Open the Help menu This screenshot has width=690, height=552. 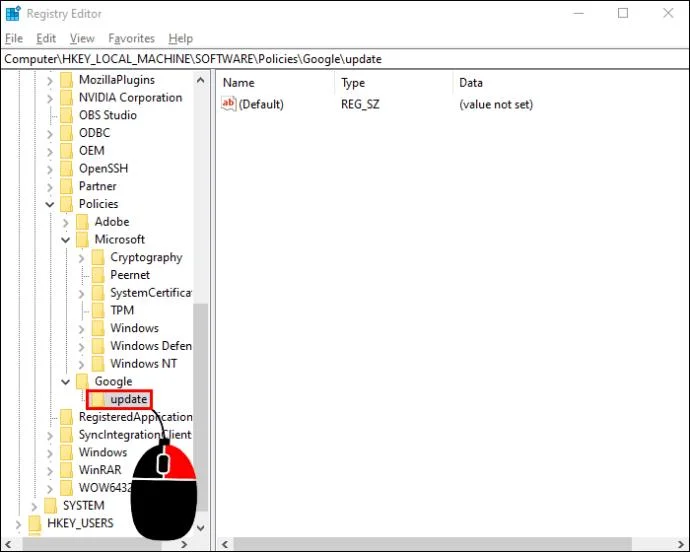(180, 39)
